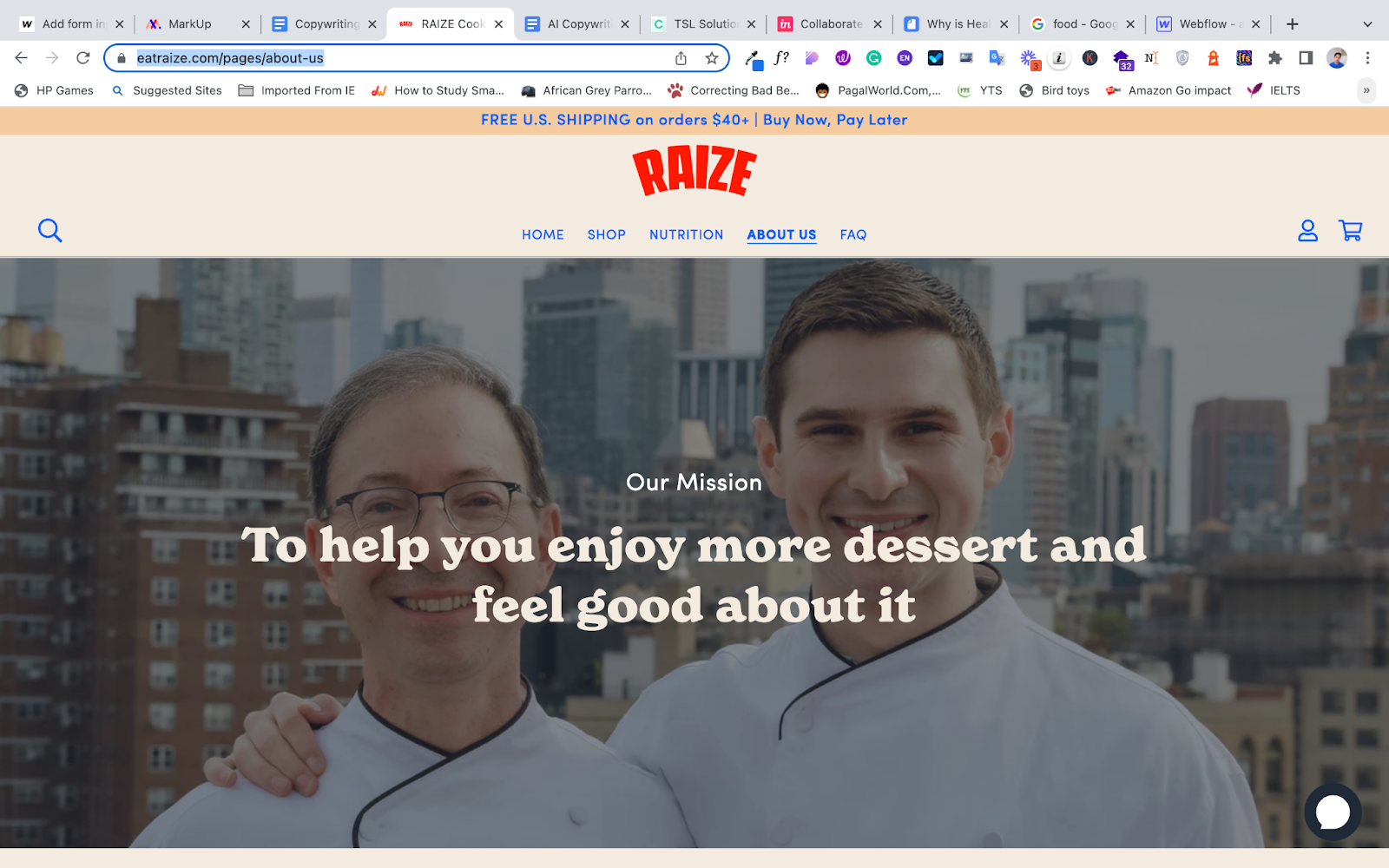
Task: Open the shopping cart icon
Action: click(1351, 230)
